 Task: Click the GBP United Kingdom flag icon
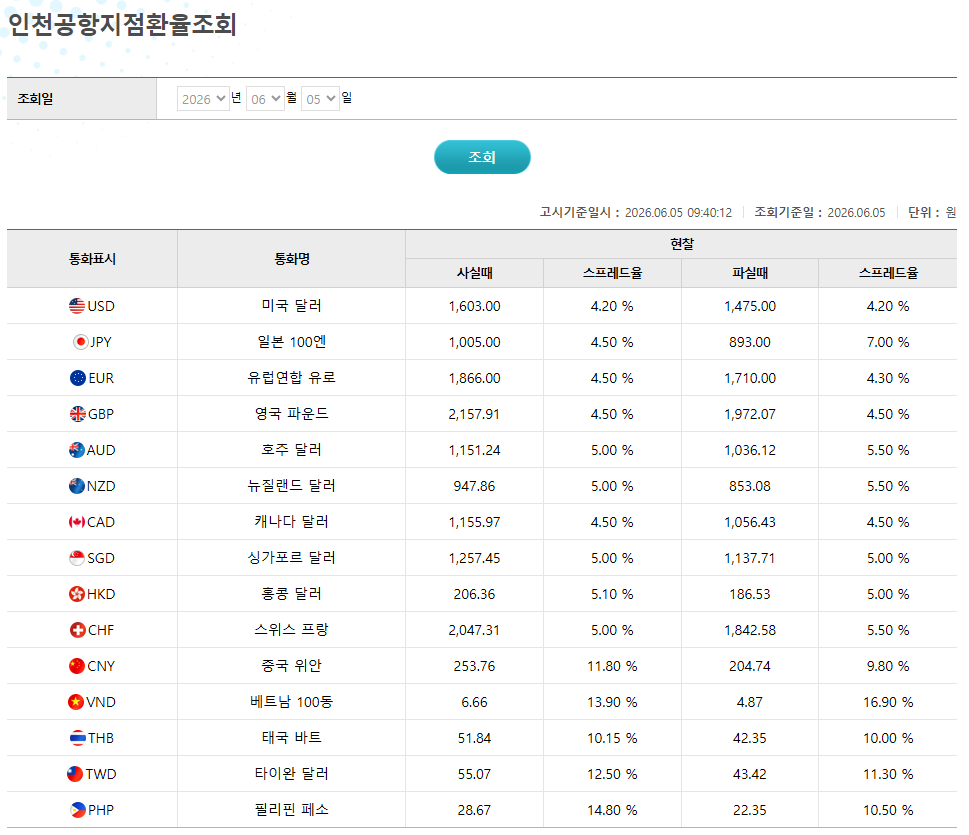pyautogui.click(x=78, y=414)
